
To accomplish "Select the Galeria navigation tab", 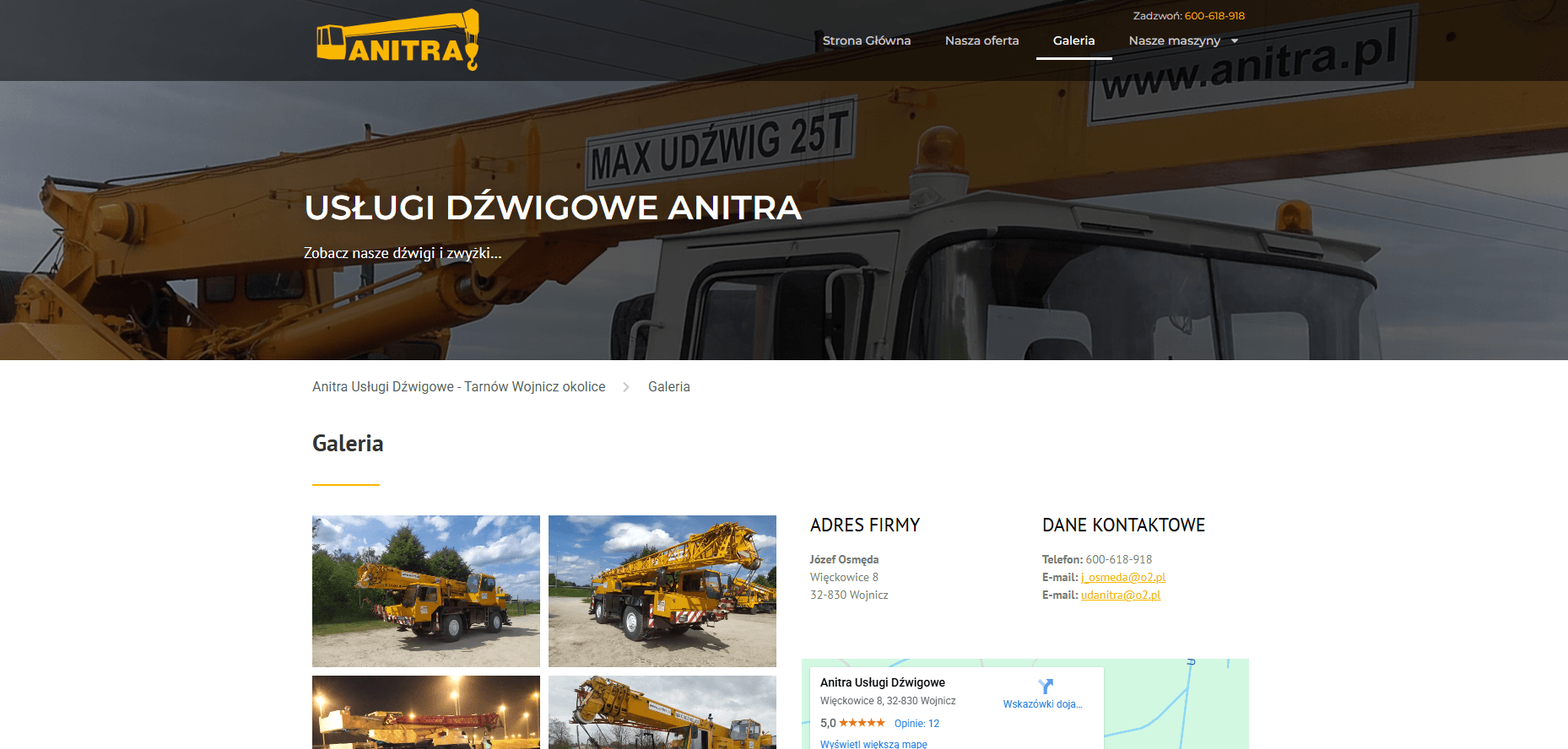I will 1073,40.
